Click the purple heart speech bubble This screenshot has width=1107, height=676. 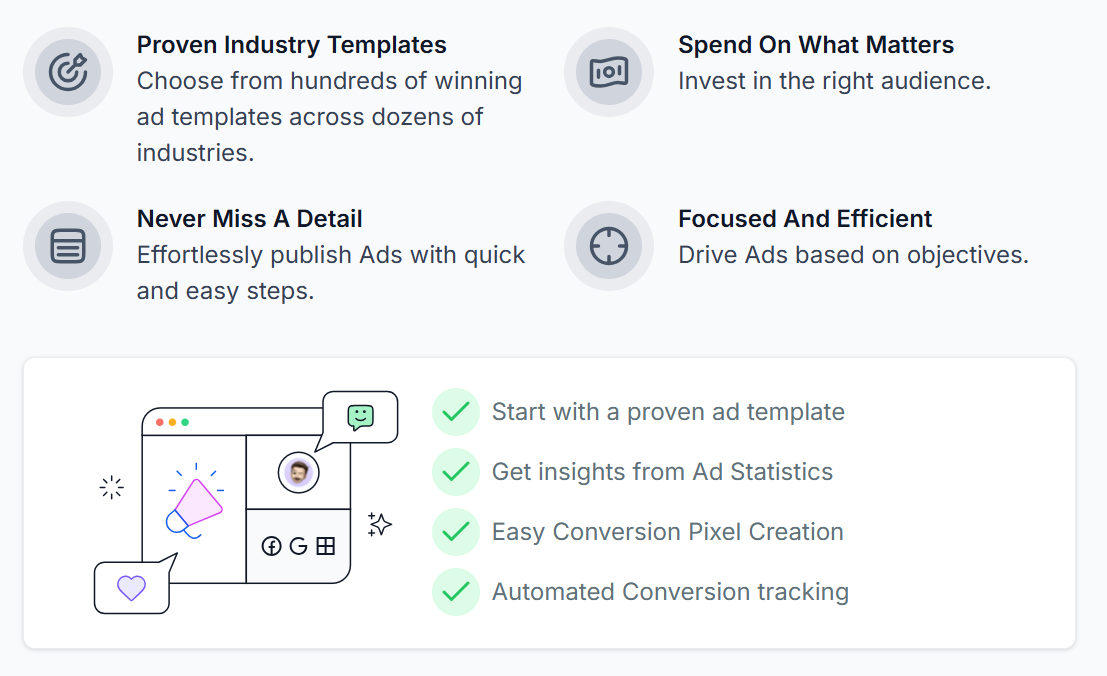(132, 587)
